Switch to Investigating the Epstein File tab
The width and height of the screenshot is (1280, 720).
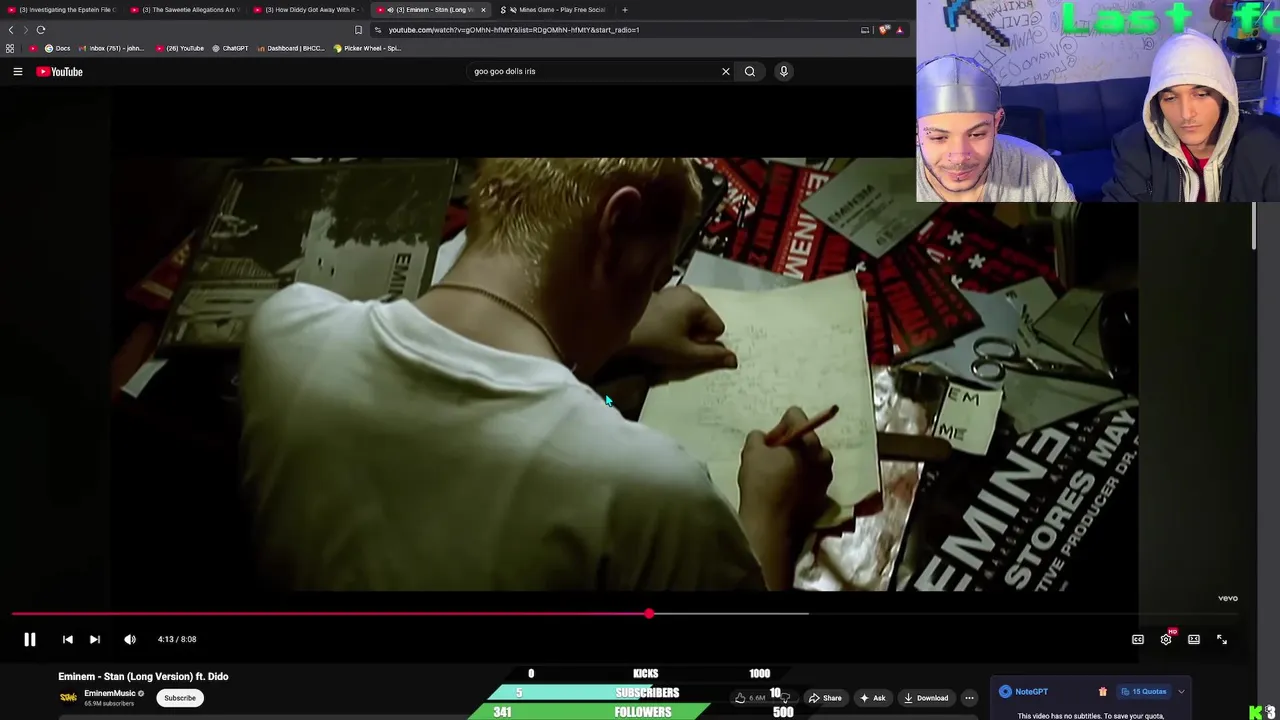62,10
